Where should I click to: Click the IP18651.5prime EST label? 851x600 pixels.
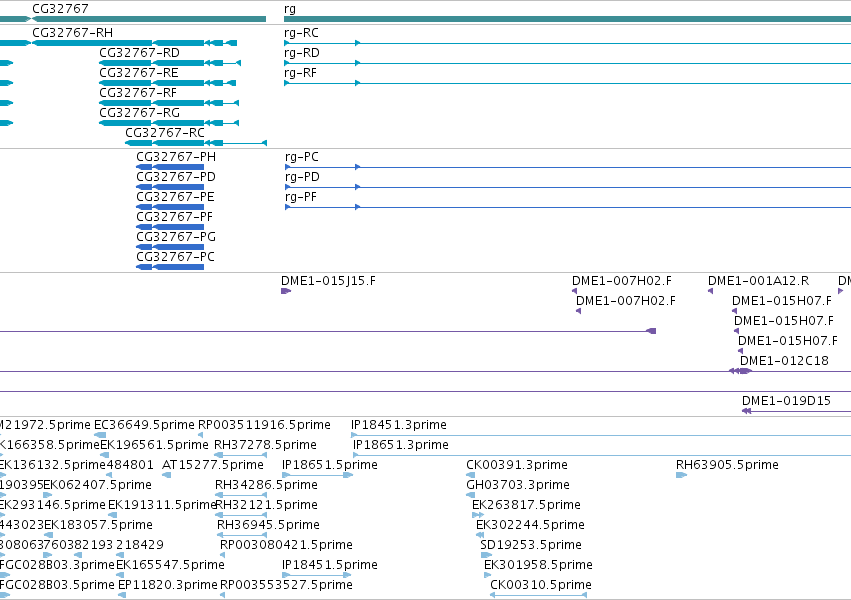(x=330, y=465)
